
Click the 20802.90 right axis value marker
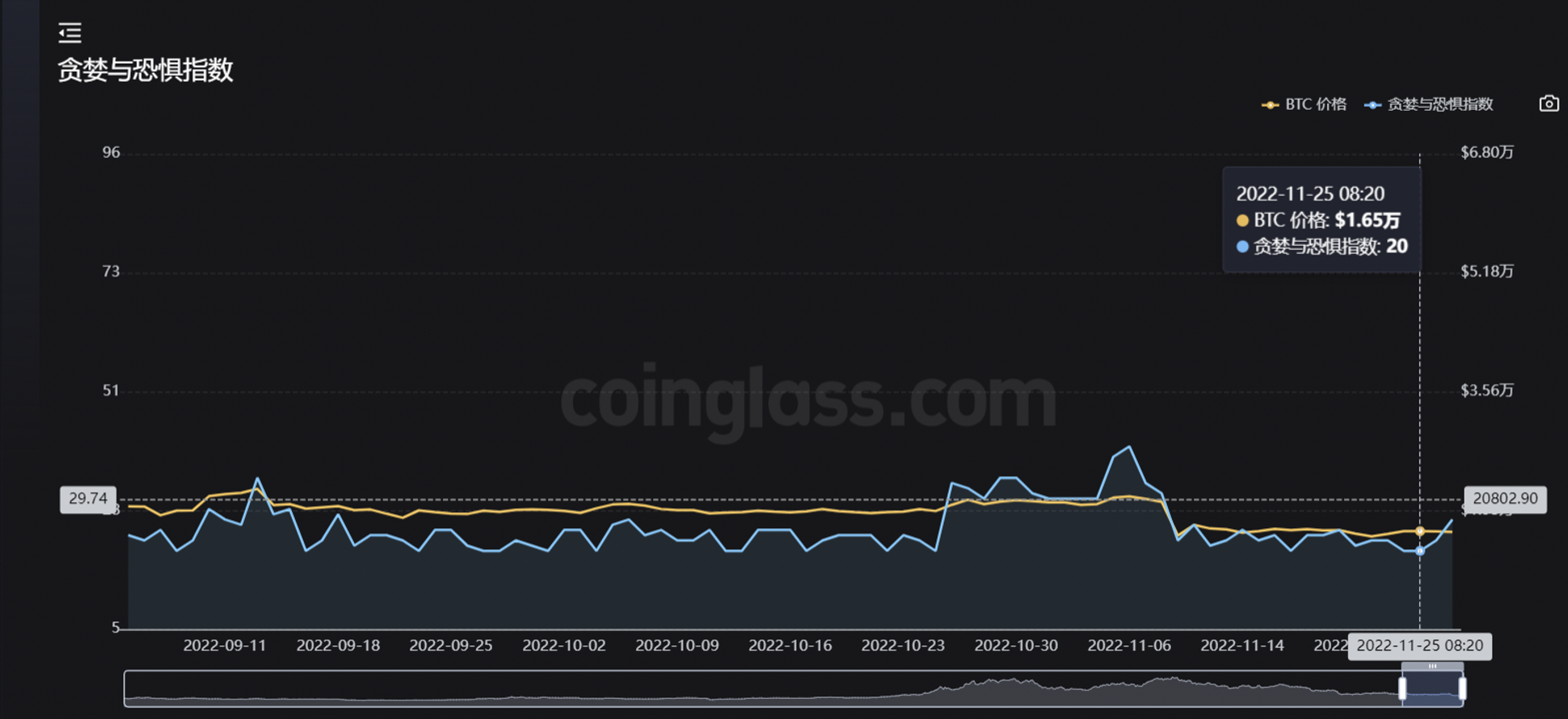(x=1505, y=499)
